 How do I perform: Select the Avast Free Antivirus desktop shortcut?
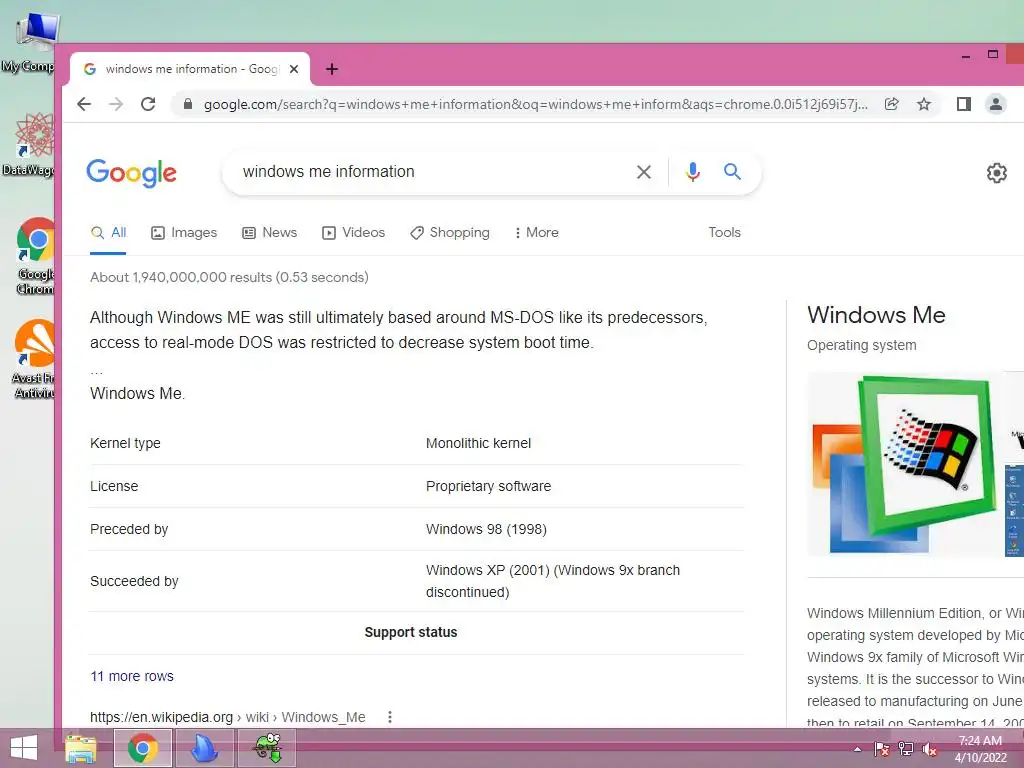[33, 359]
